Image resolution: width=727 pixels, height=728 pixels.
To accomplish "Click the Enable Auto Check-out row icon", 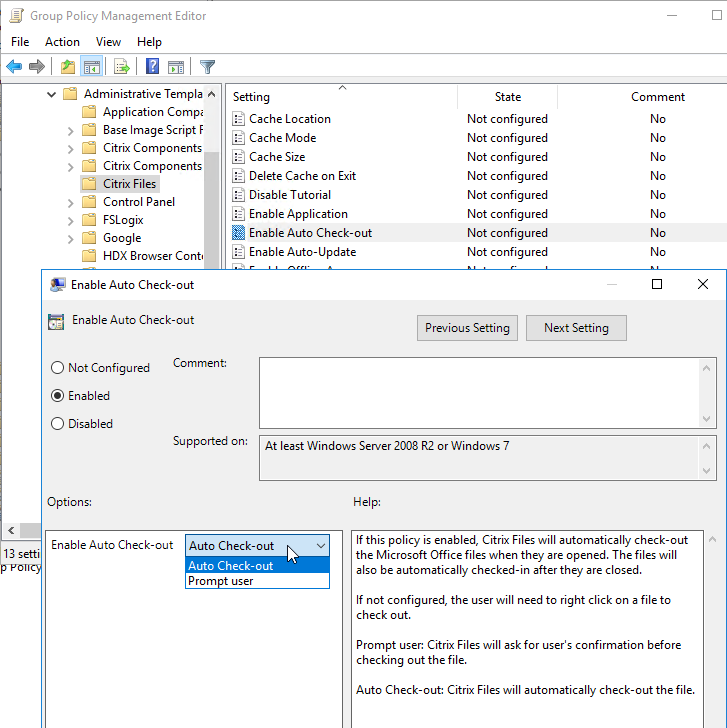I will coord(238,233).
